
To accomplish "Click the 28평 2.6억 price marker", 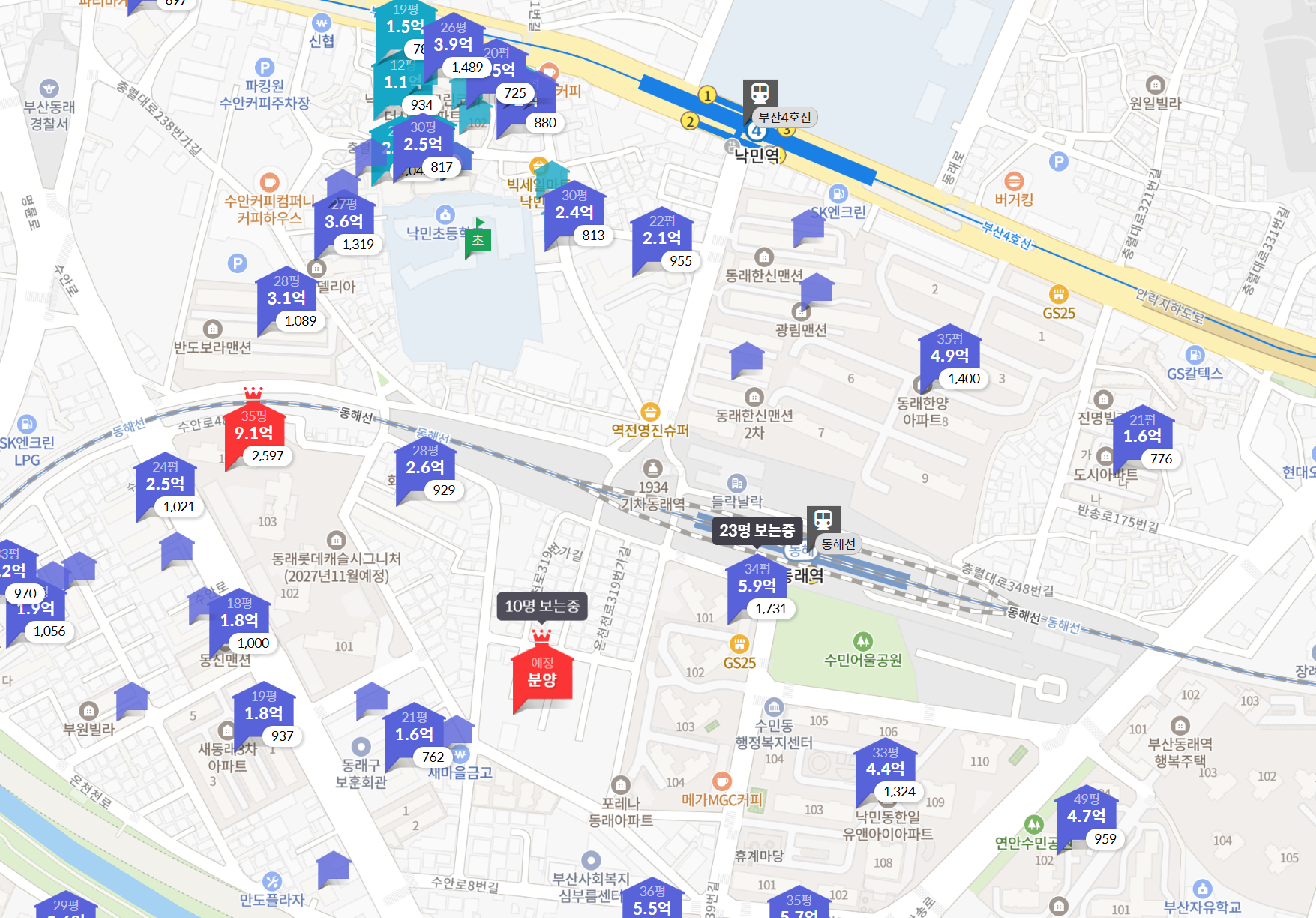I will (425, 467).
